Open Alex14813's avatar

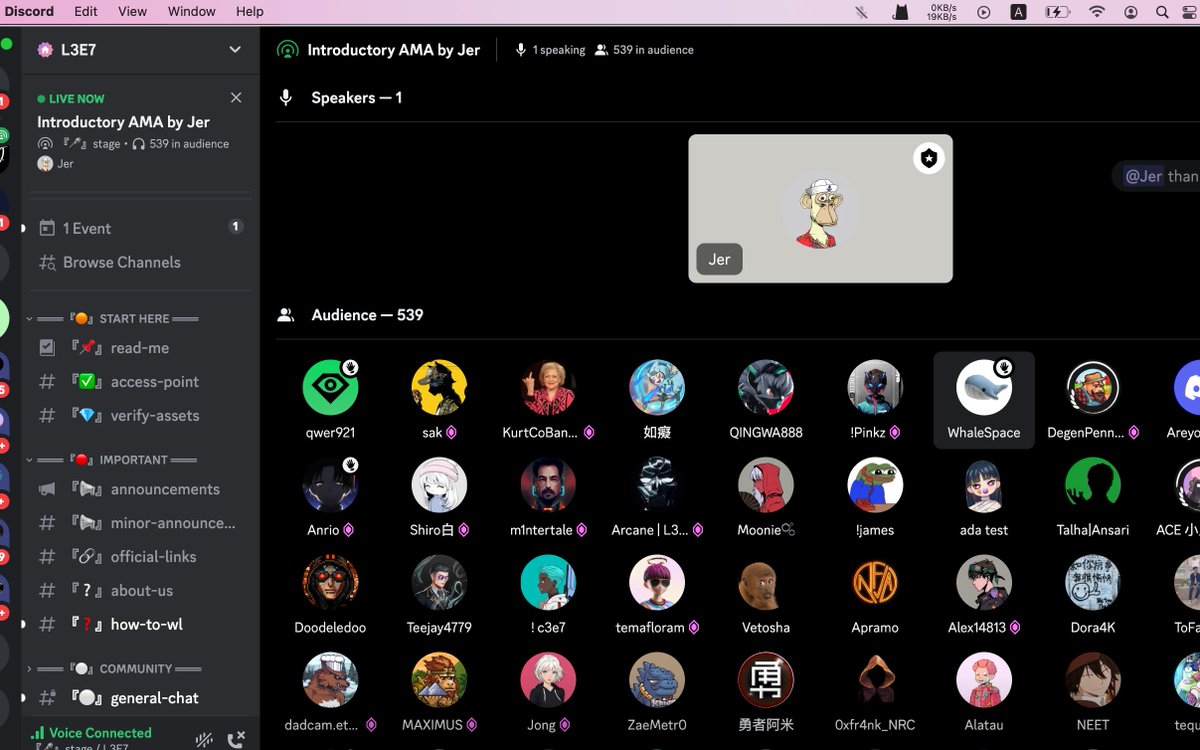coord(984,582)
